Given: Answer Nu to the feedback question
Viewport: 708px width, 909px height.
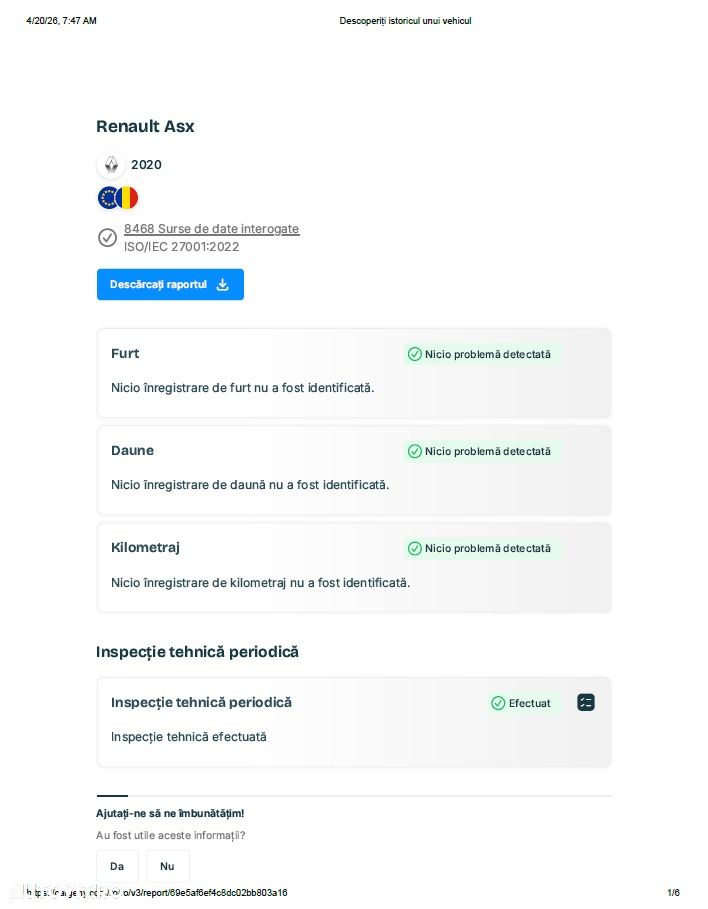Looking at the screenshot, I should click(x=167, y=866).
